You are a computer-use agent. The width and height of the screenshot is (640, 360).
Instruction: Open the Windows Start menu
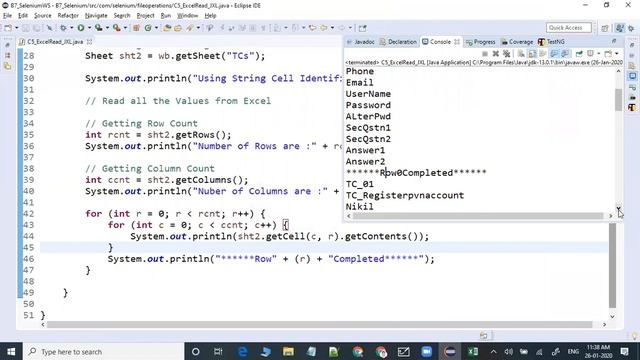click(x=11, y=351)
